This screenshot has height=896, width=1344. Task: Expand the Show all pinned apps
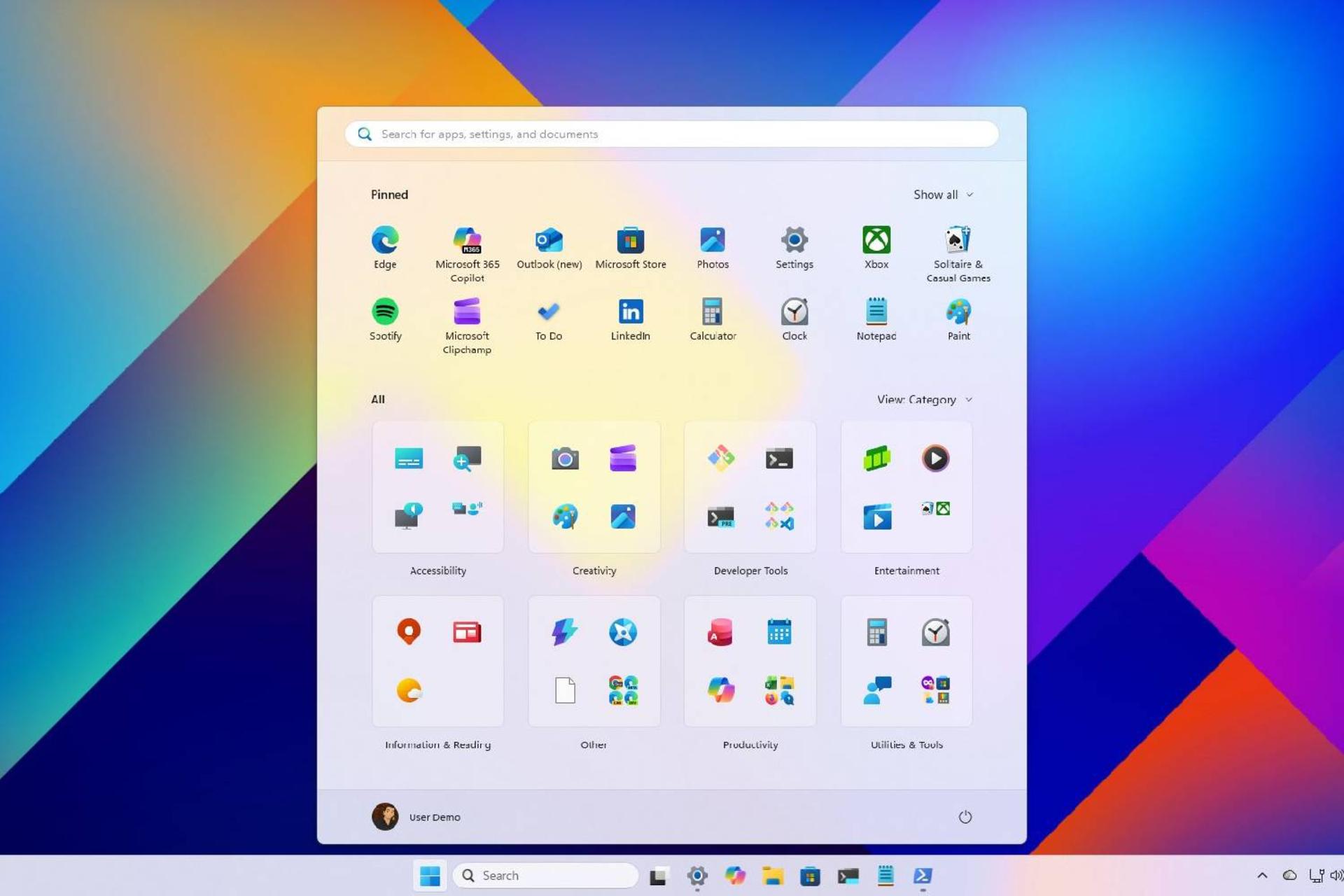(x=942, y=195)
